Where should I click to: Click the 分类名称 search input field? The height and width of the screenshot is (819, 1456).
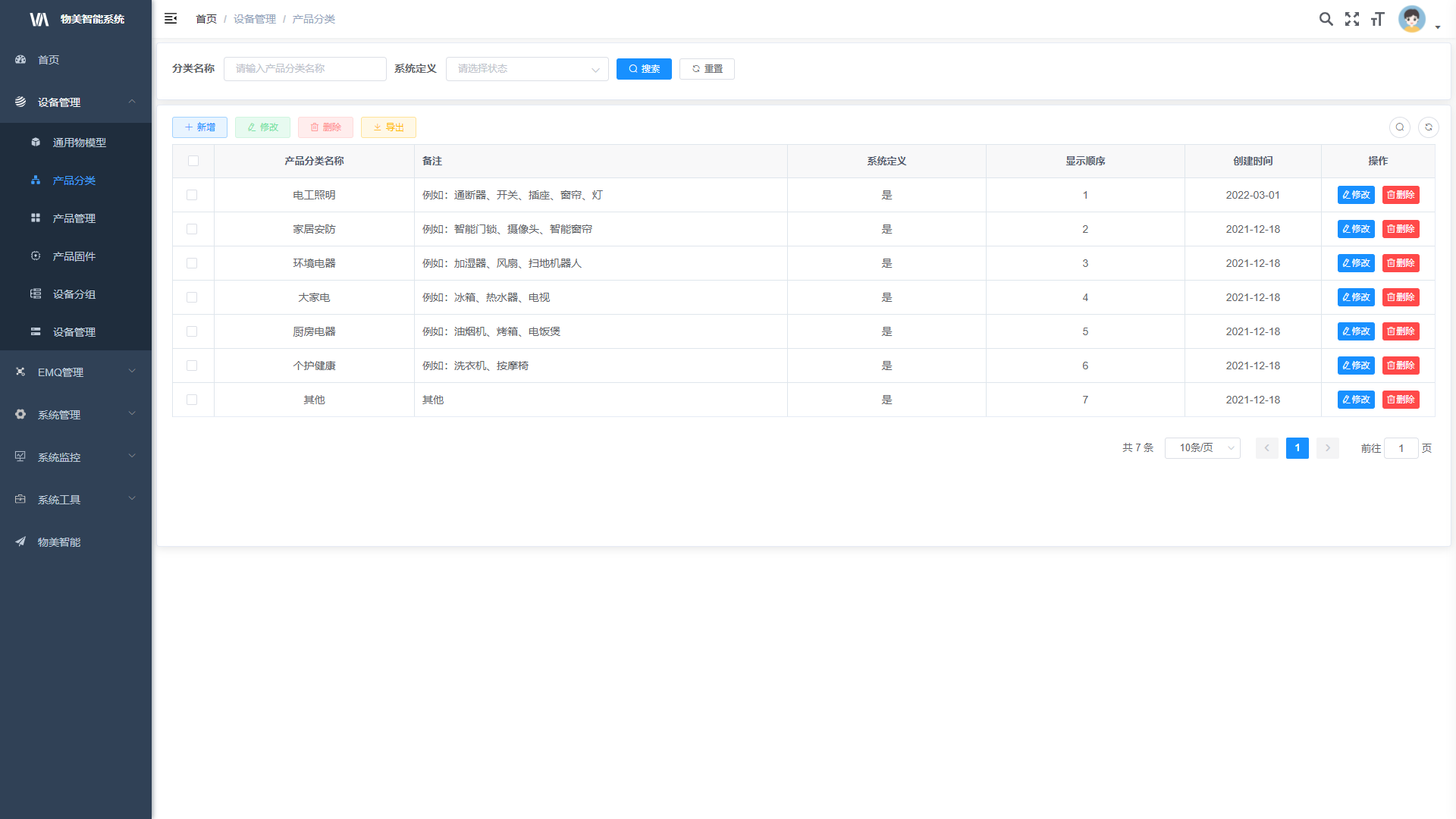(305, 69)
